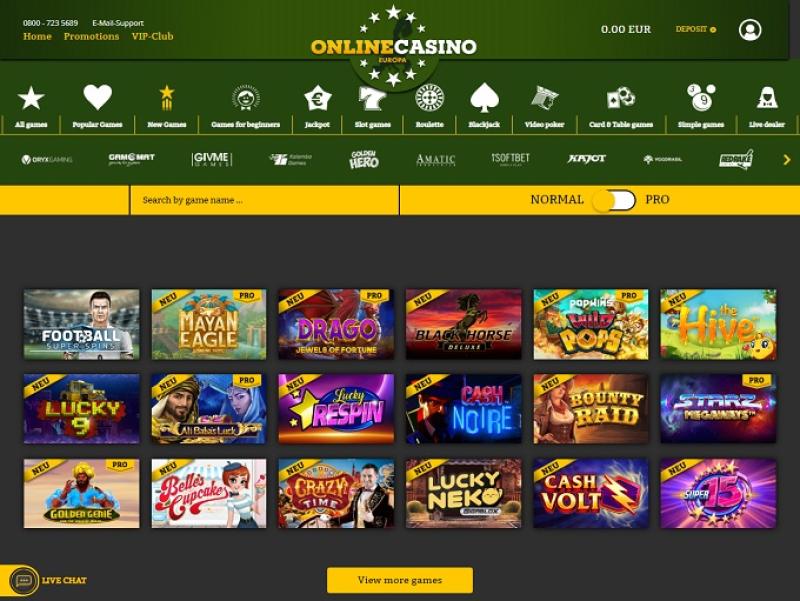Open the Promotions menu item

91,36
